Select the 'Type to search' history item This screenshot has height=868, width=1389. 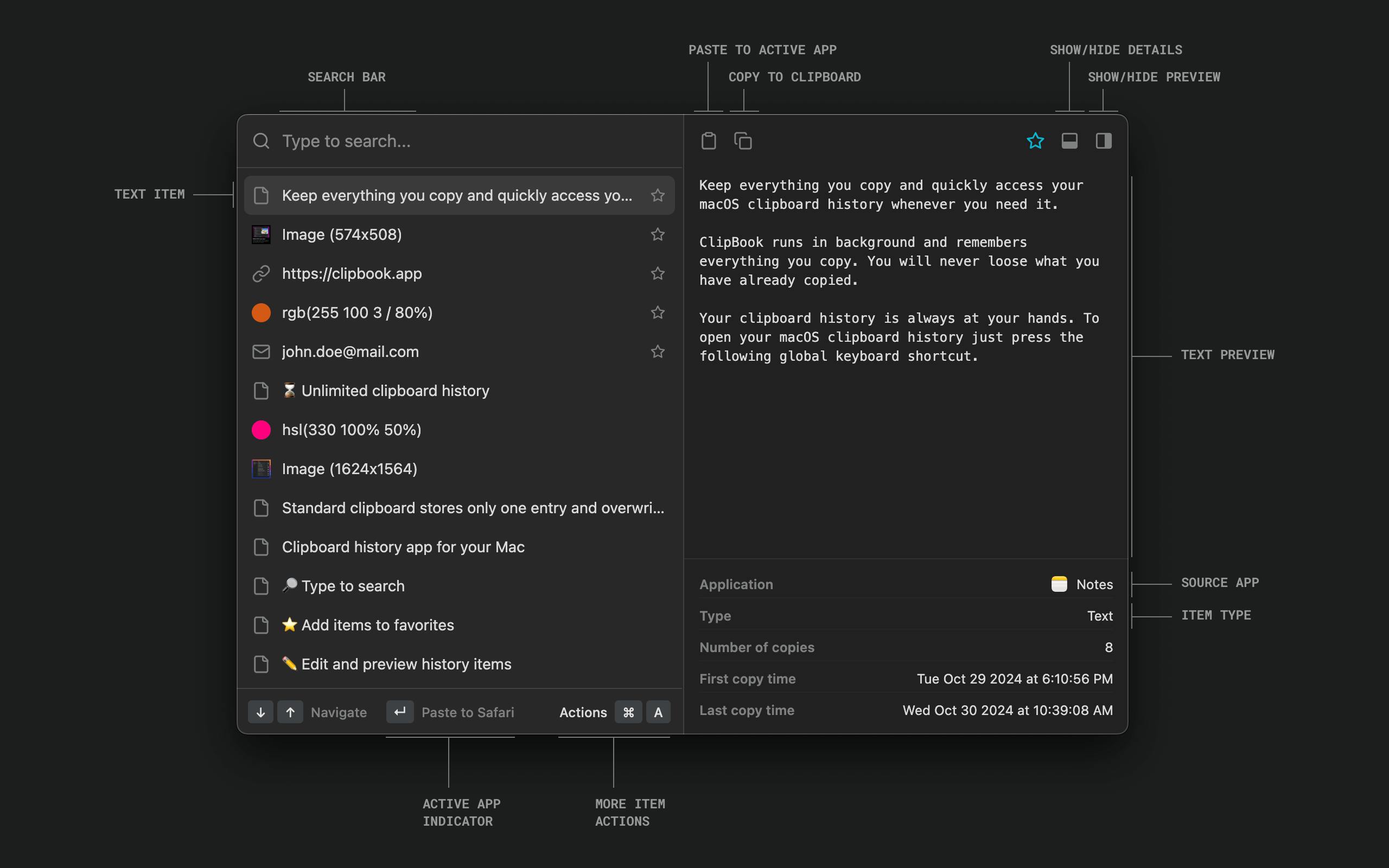click(x=459, y=585)
